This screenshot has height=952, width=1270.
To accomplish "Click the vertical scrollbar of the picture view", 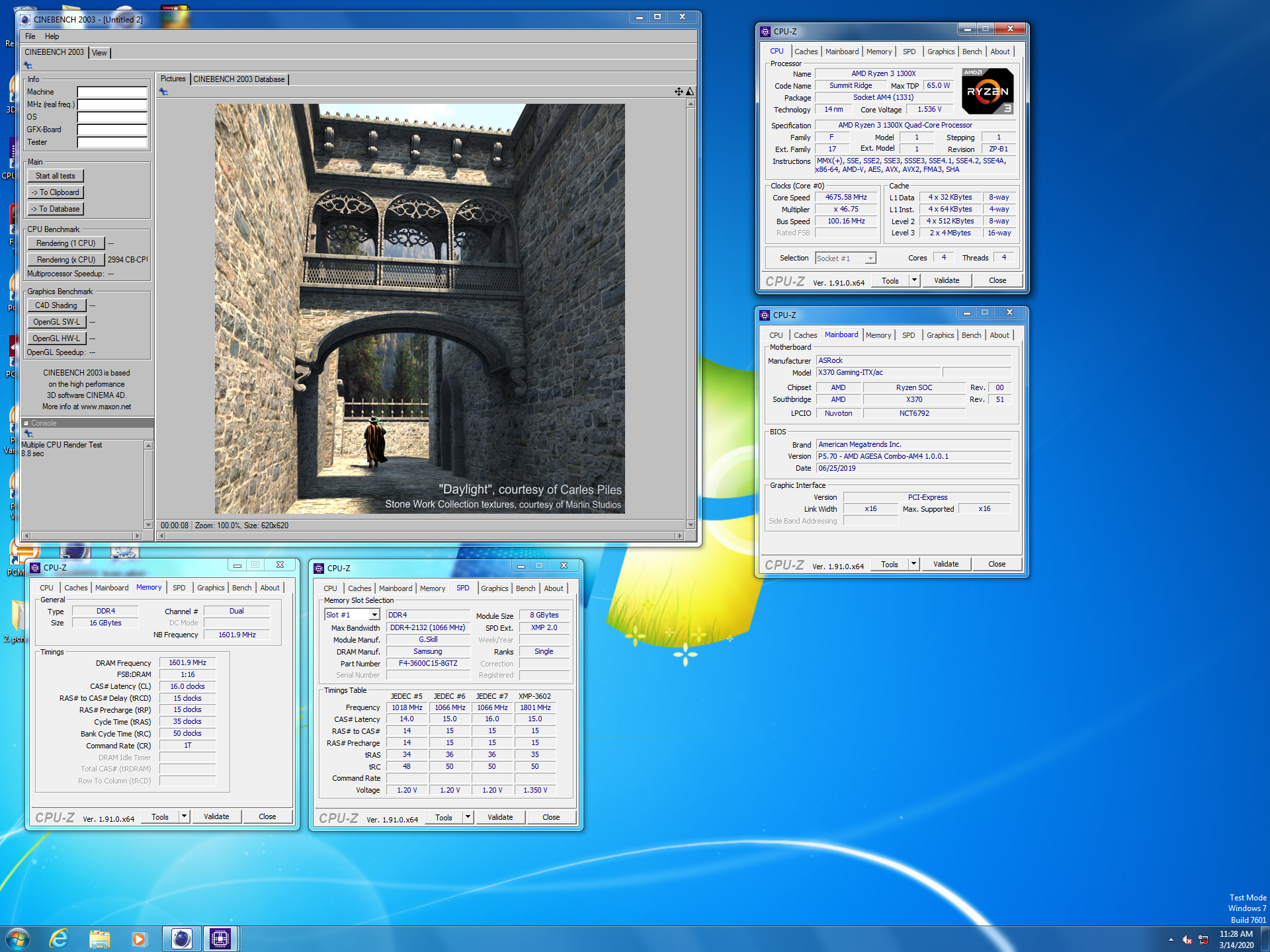I will point(691,314).
